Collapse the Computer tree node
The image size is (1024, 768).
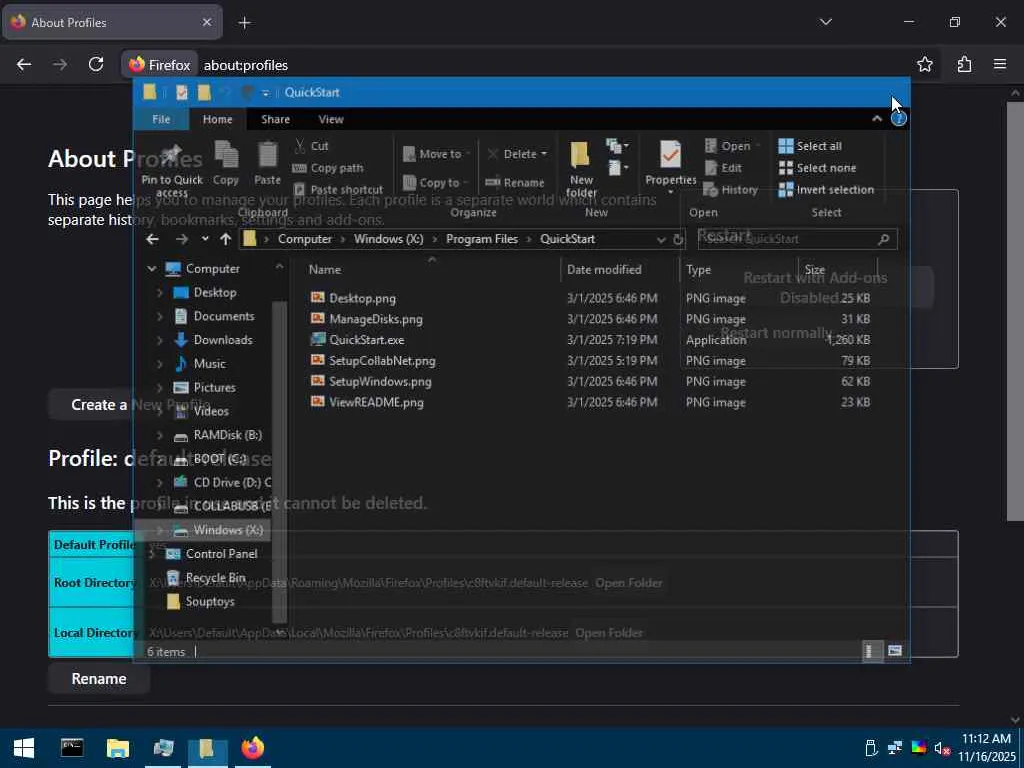pos(152,268)
